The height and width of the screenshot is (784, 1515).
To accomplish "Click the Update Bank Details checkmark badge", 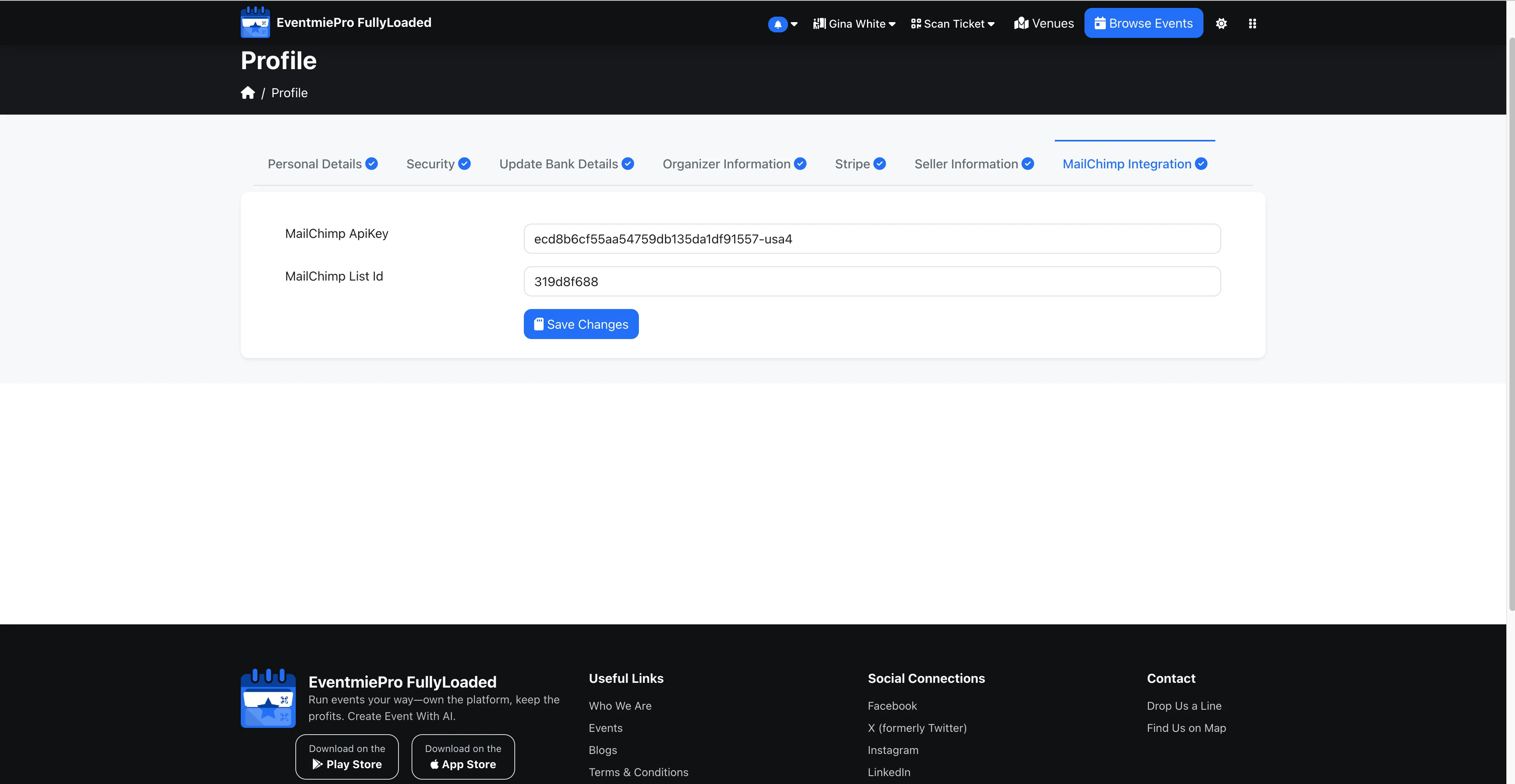I will (x=627, y=164).
